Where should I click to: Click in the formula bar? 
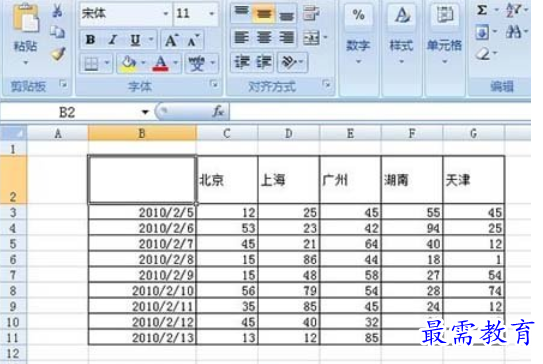click(380, 112)
